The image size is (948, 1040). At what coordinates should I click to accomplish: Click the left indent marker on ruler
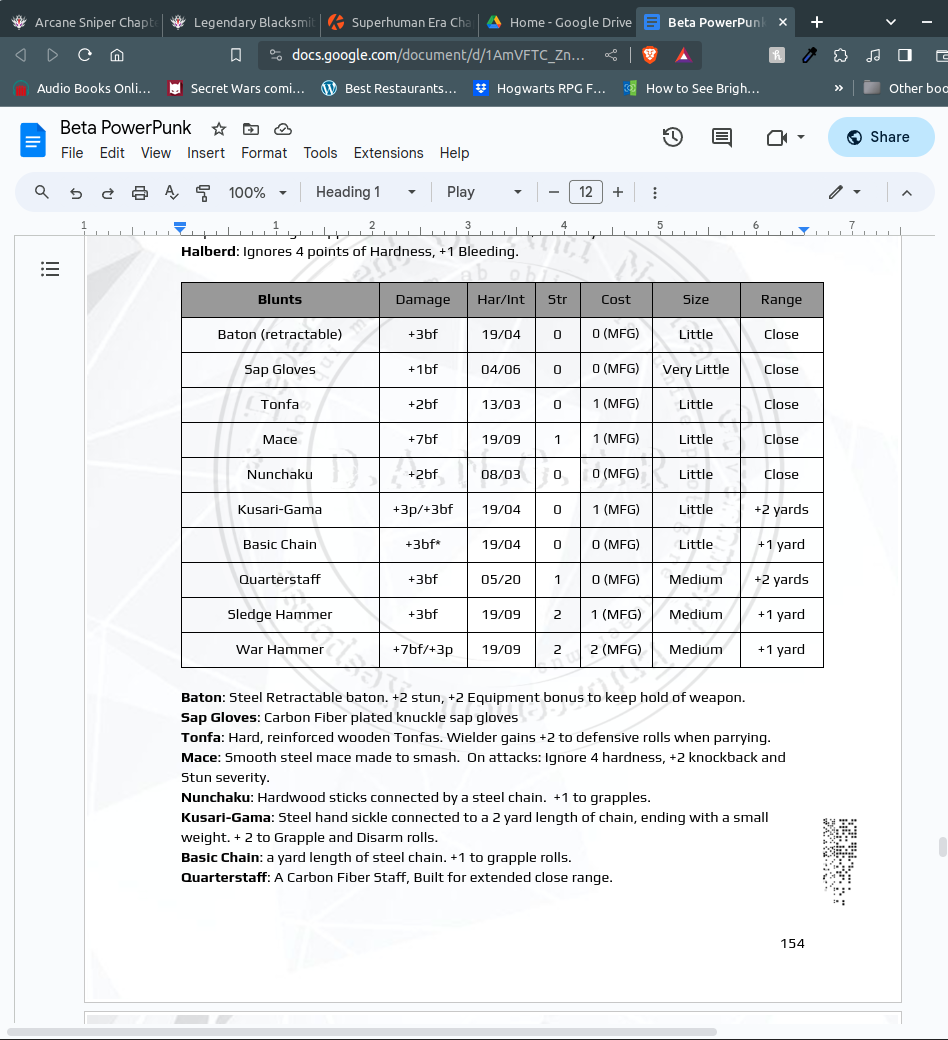(x=180, y=228)
